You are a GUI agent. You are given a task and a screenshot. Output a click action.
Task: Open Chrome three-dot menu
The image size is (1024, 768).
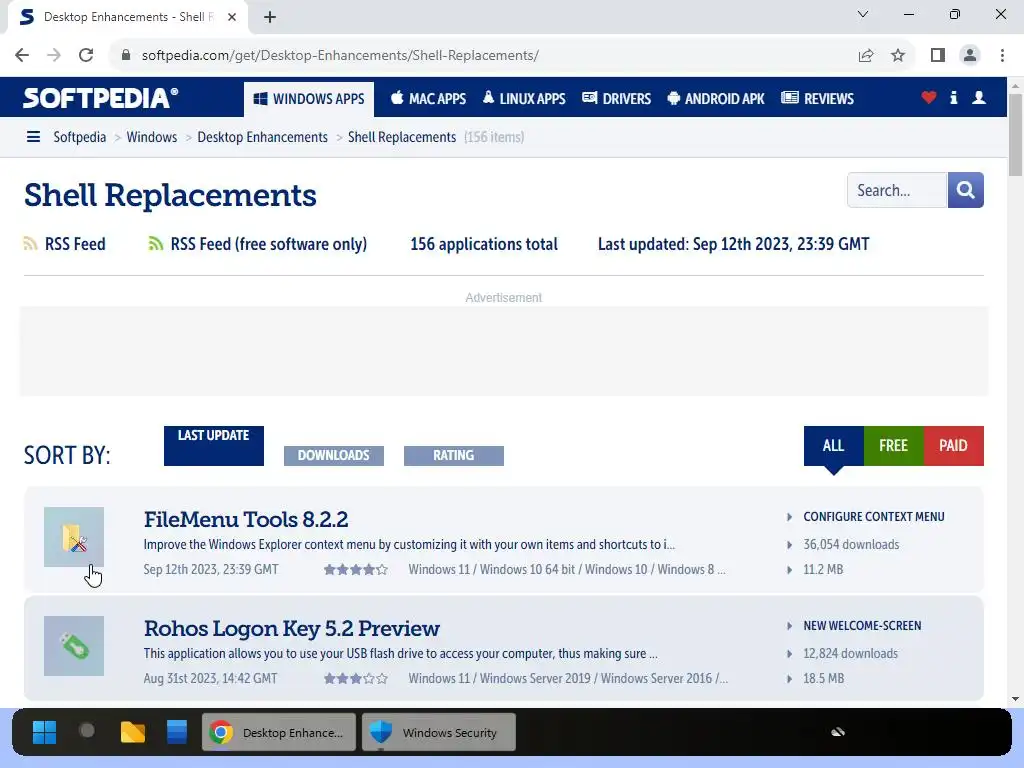1002,55
